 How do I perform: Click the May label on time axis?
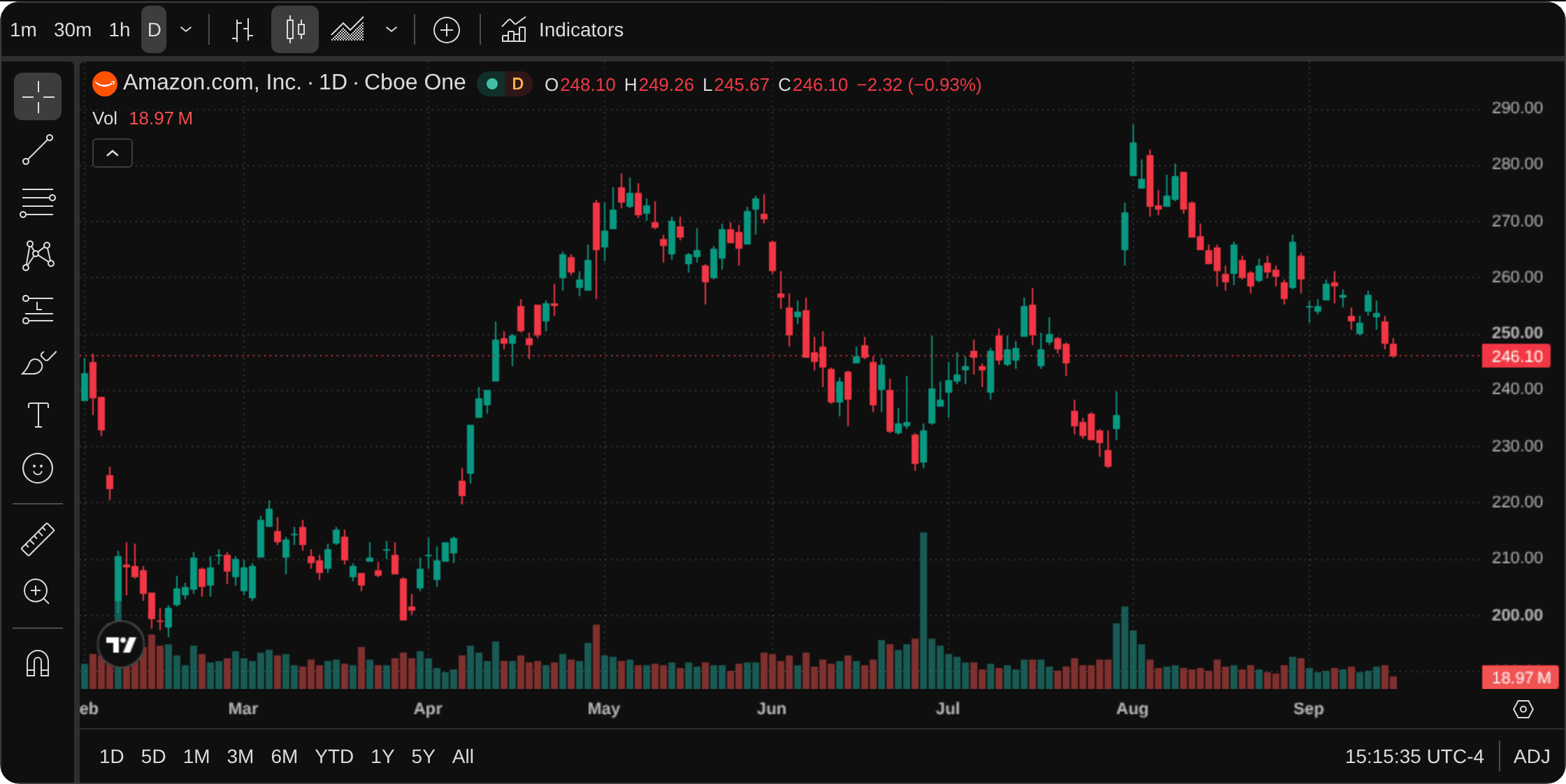603,709
